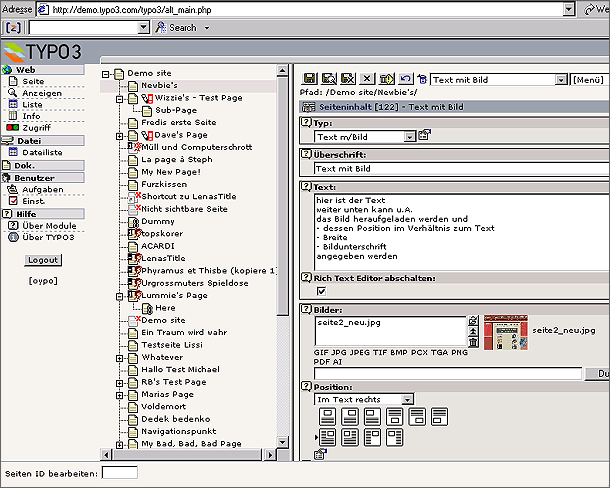
Task: Focus the Seiten ID bearbeiten input field
Action: tap(119, 473)
